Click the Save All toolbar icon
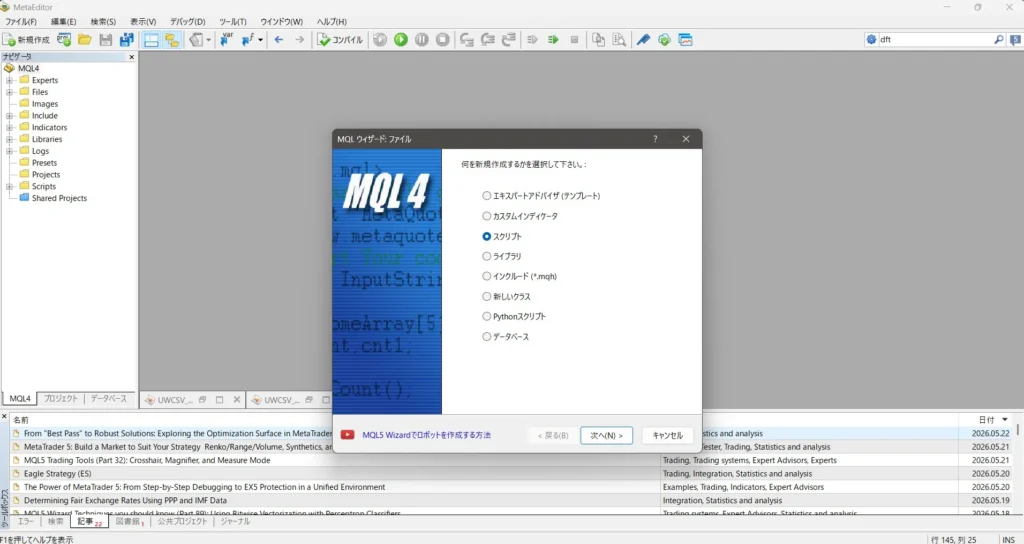Viewport: 1024px width, 544px height. [127, 40]
